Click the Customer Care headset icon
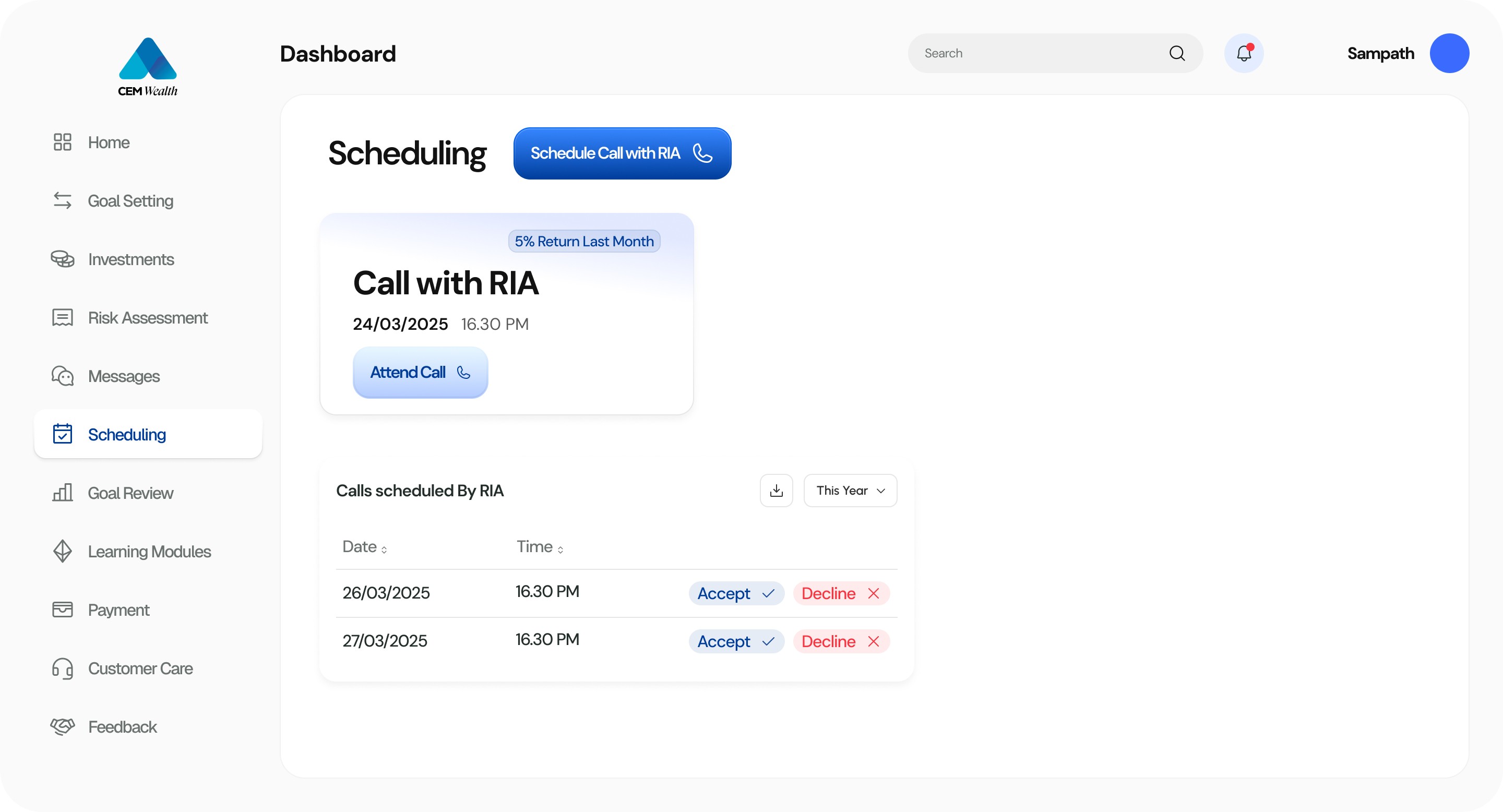 point(63,668)
